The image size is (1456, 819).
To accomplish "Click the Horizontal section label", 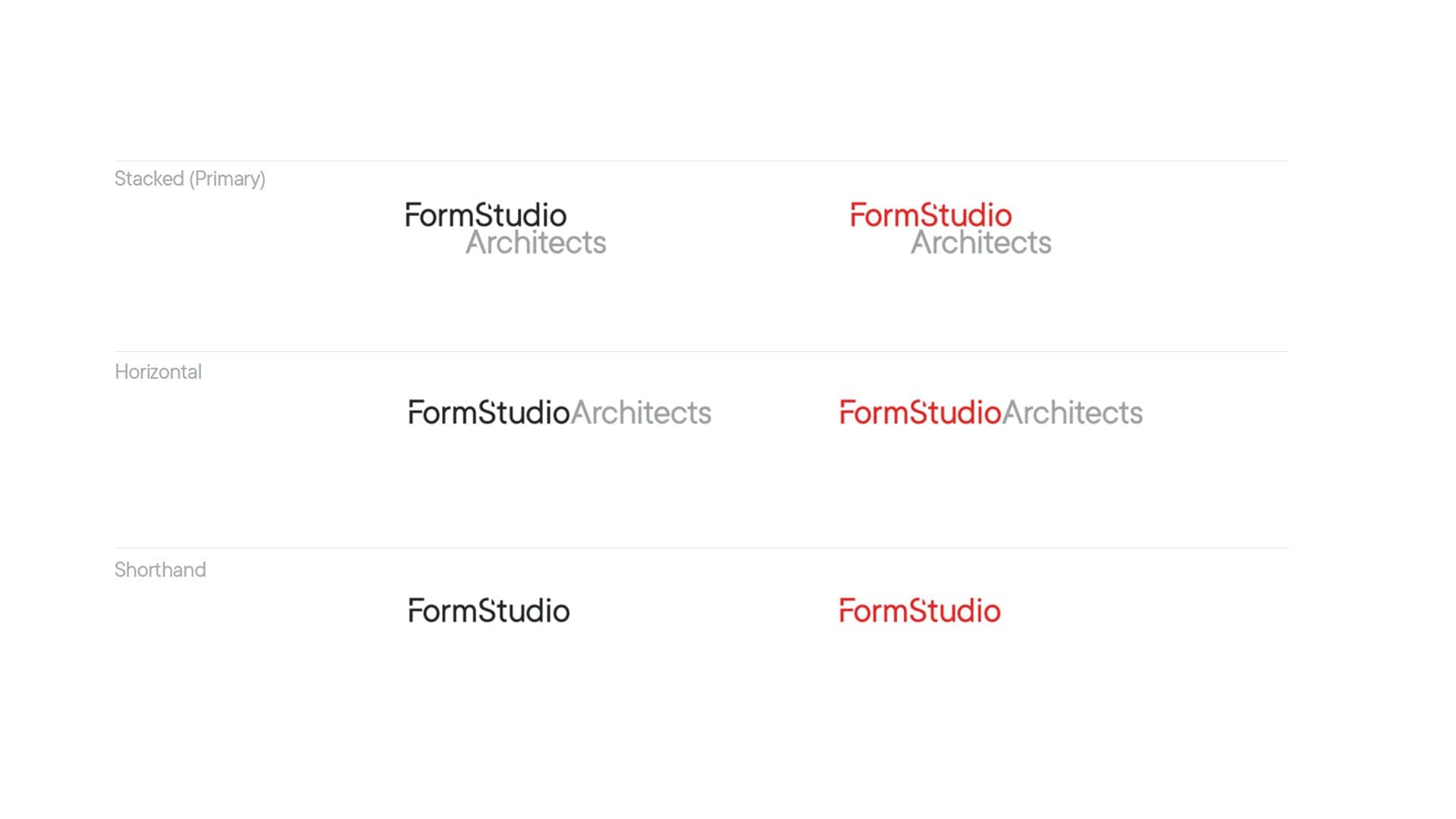I will pyautogui.click(x=158, y=372).
